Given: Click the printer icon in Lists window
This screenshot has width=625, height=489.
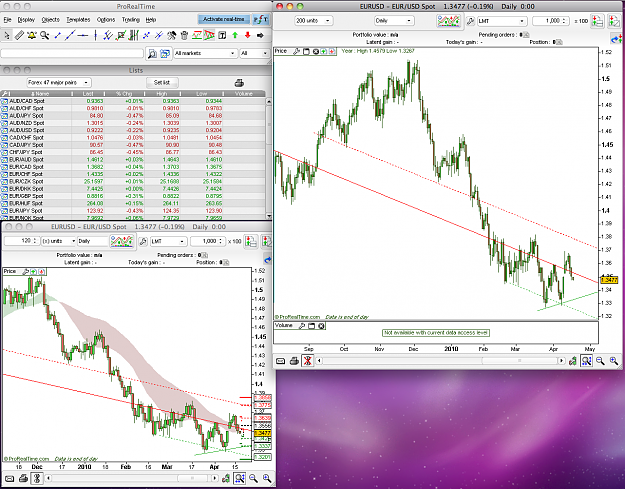Looking at the screenshot, I should (239, 83).
